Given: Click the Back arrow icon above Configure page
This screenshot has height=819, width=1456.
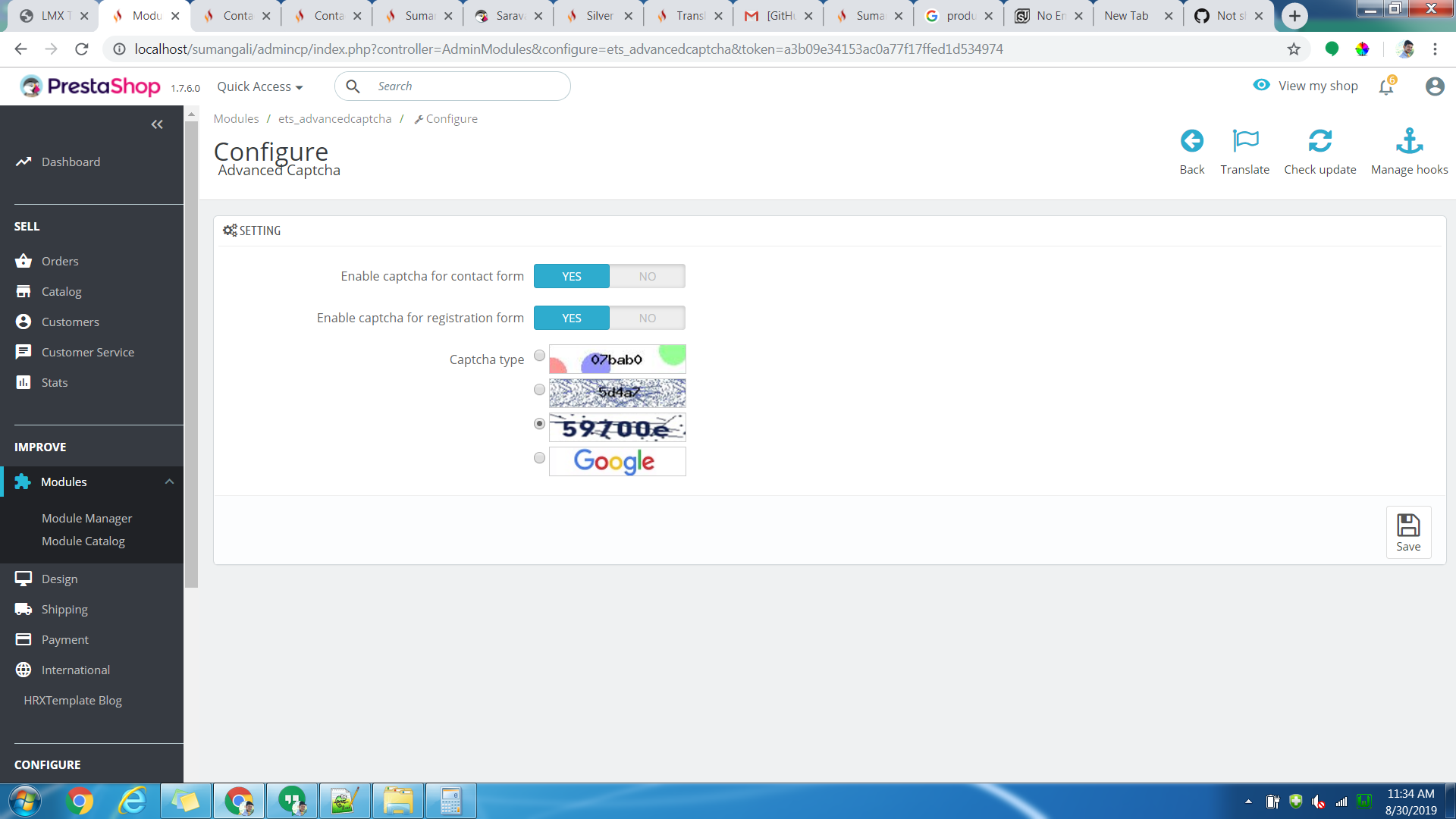Looking at the screenshot, I should (x=1191, y=140).
